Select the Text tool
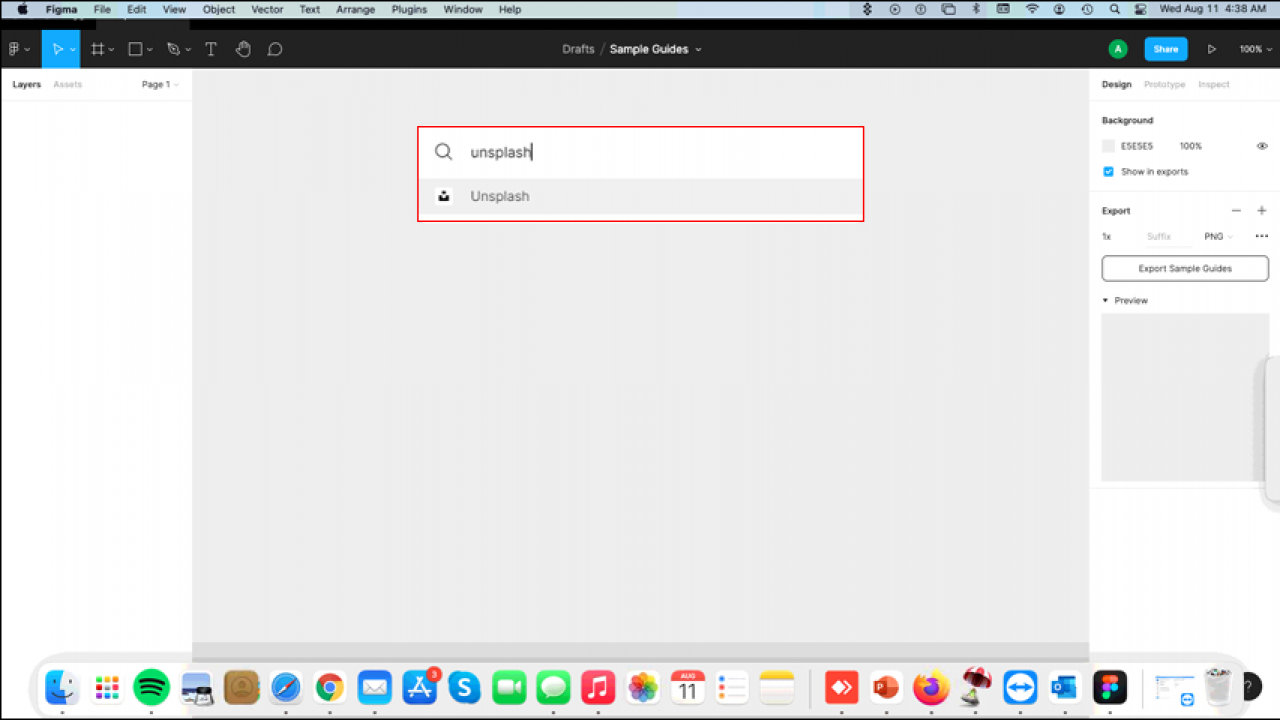Screen dimensions: 1280x720 coord(210,48)
